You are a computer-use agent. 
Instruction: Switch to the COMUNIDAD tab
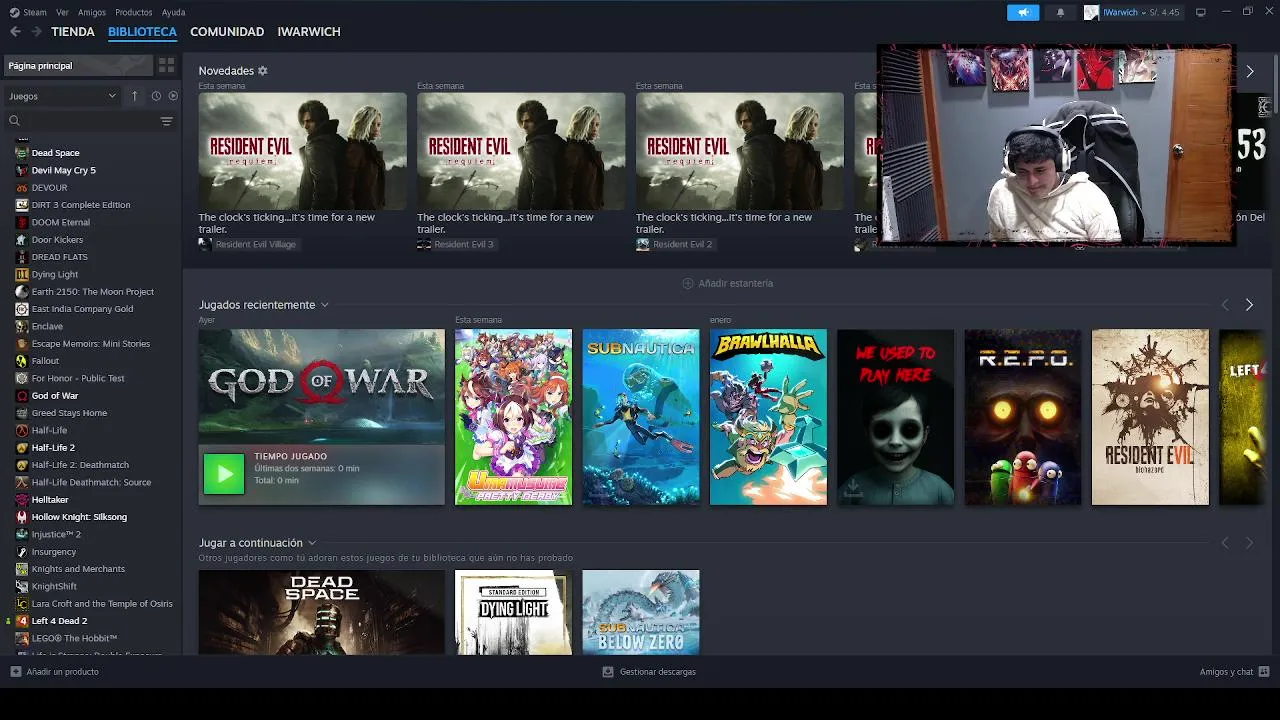[227, 32]
